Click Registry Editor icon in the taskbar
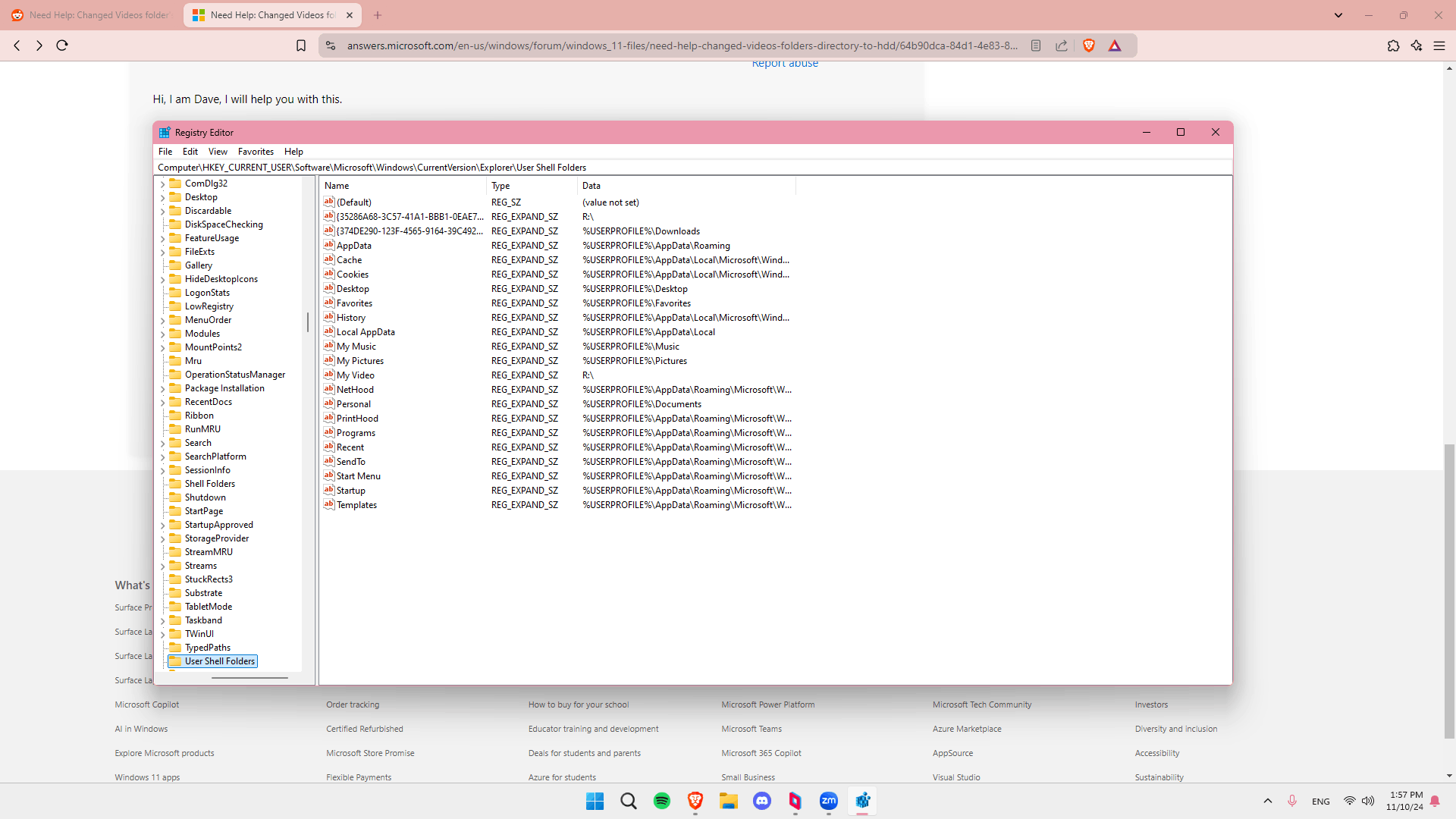The width and height of the screenshot is (1456, 819). point(862,801)
